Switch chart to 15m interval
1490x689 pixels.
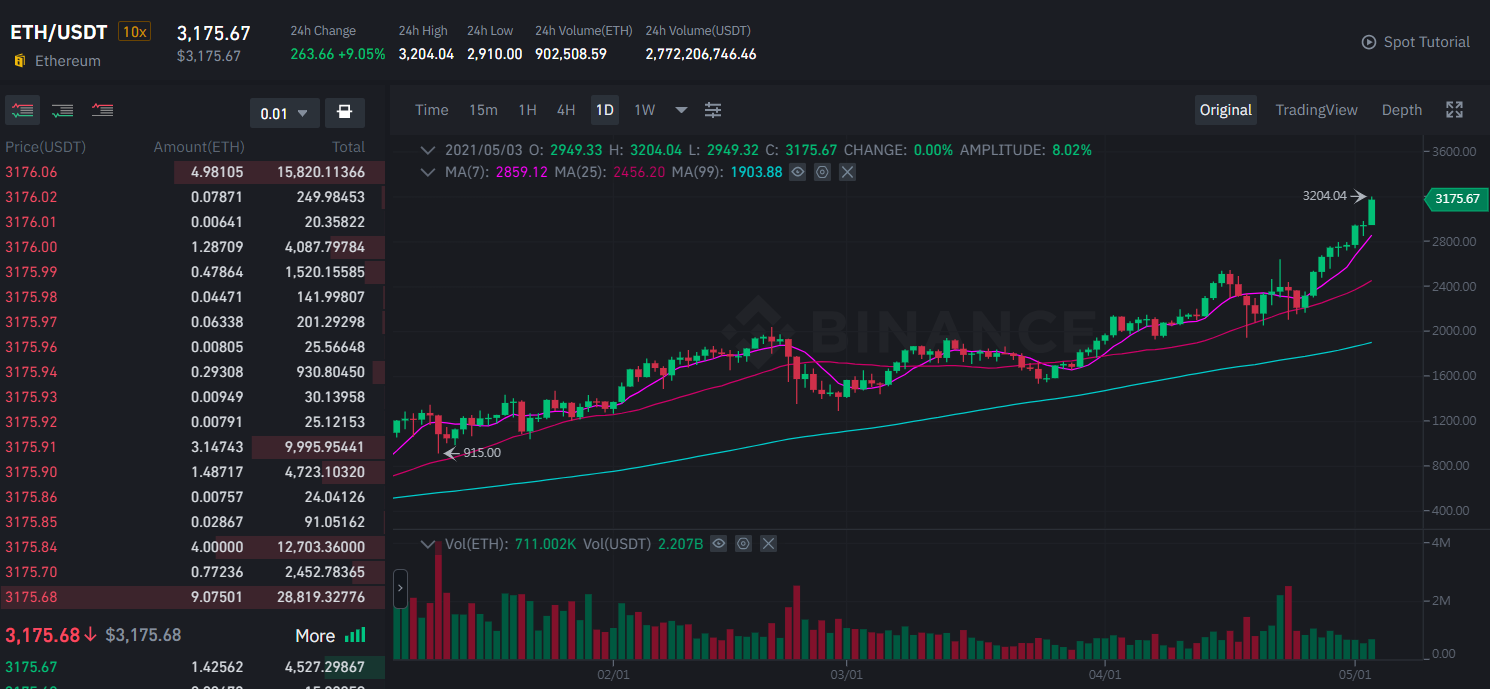coord(483,110)
